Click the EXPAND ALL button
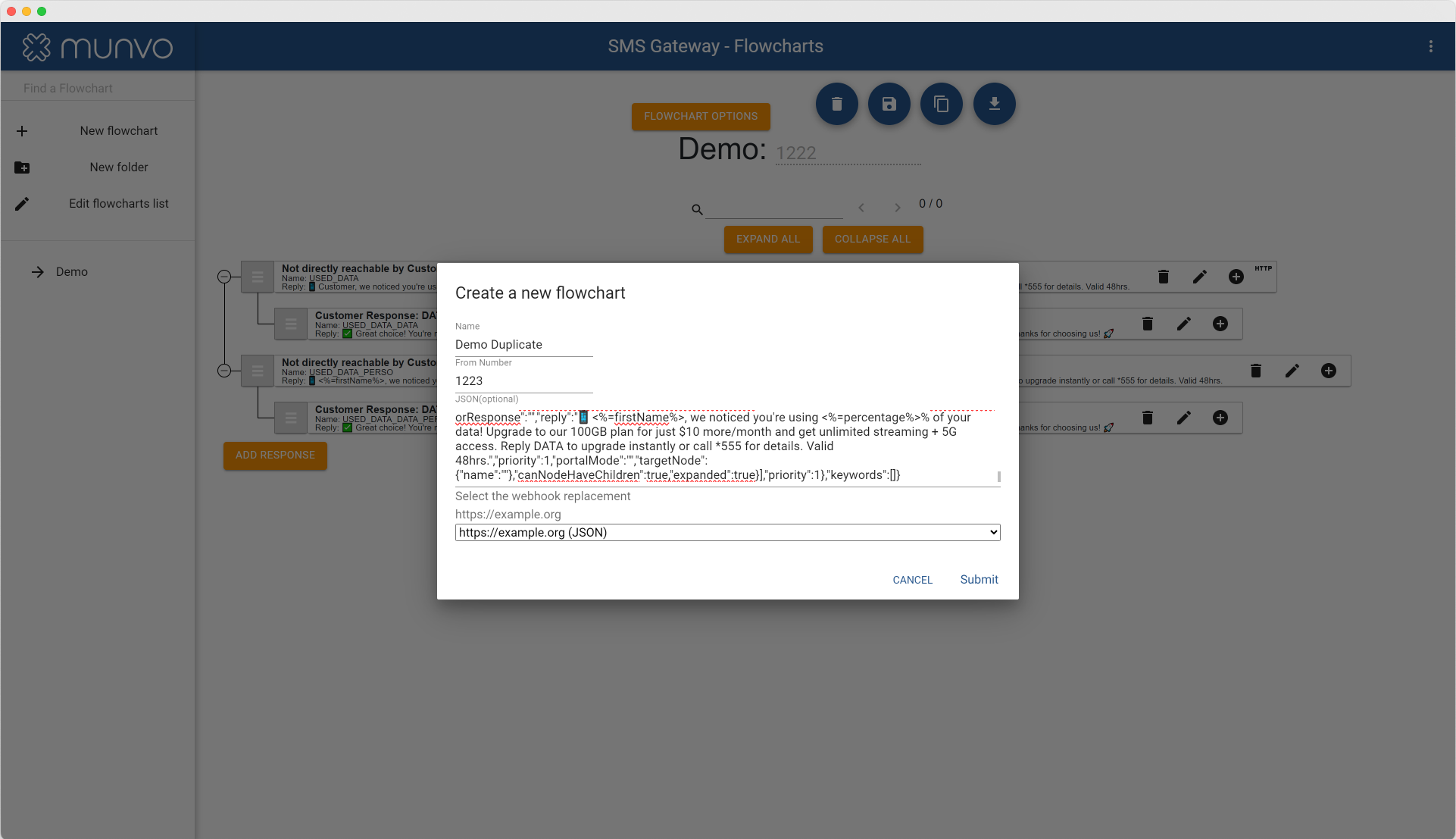 (x=768, y=239)
